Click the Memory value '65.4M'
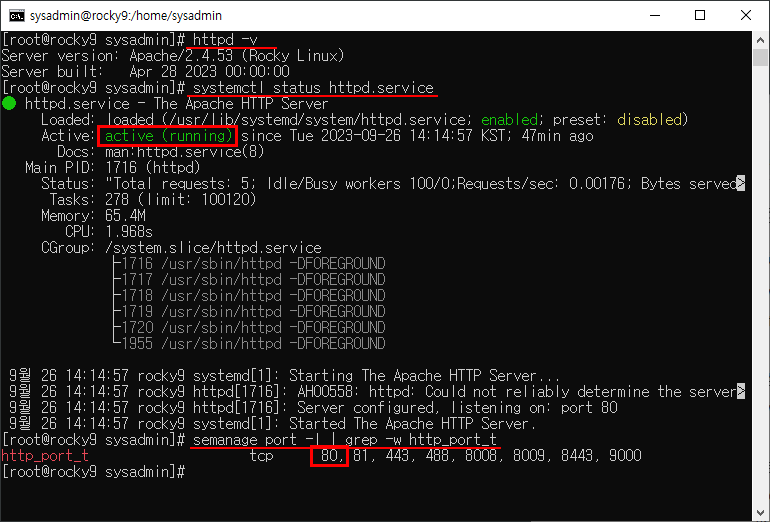770x522 pixels. (x=125, y=216)
